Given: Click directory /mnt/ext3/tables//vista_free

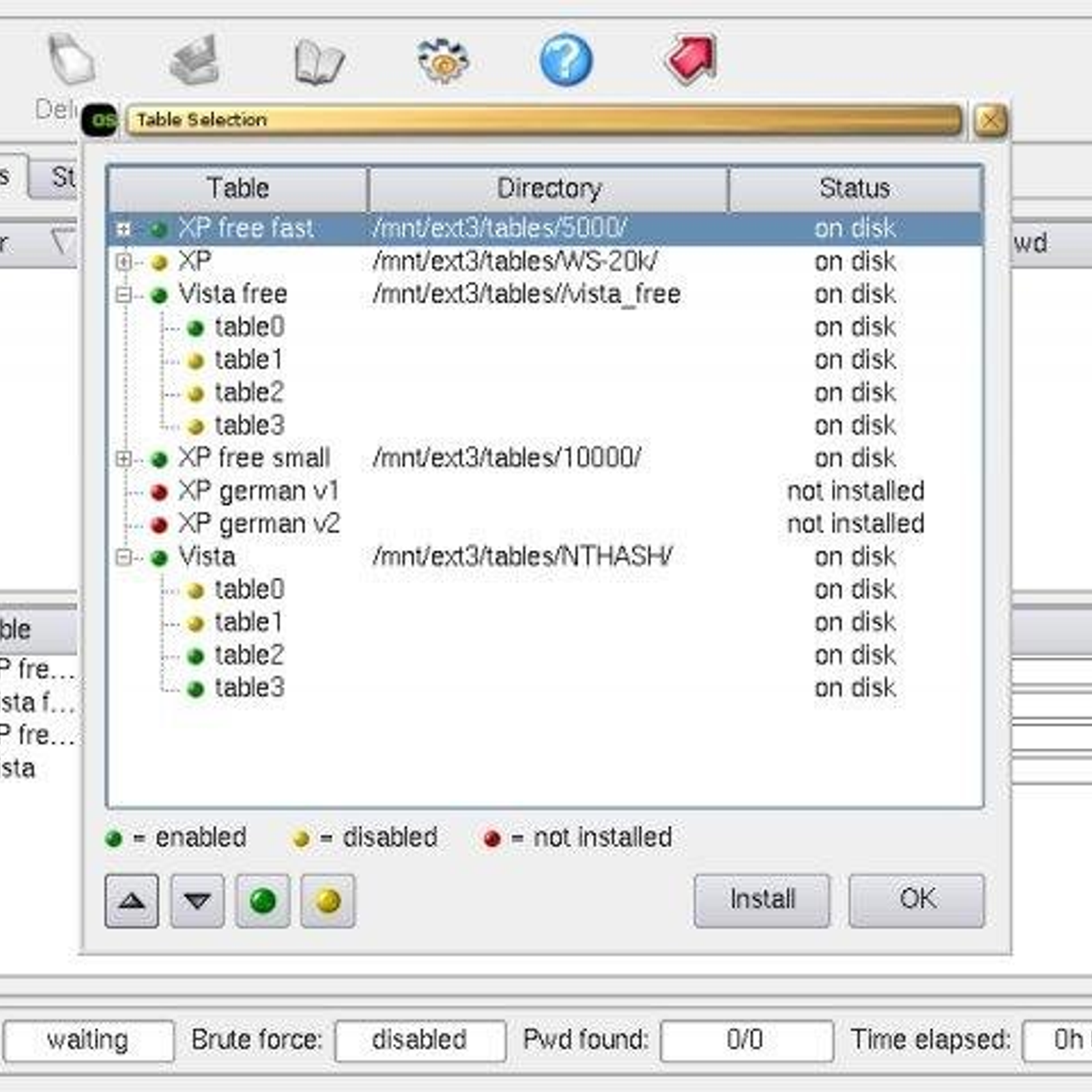Looking at the screenshot, I should pos(527,294).
